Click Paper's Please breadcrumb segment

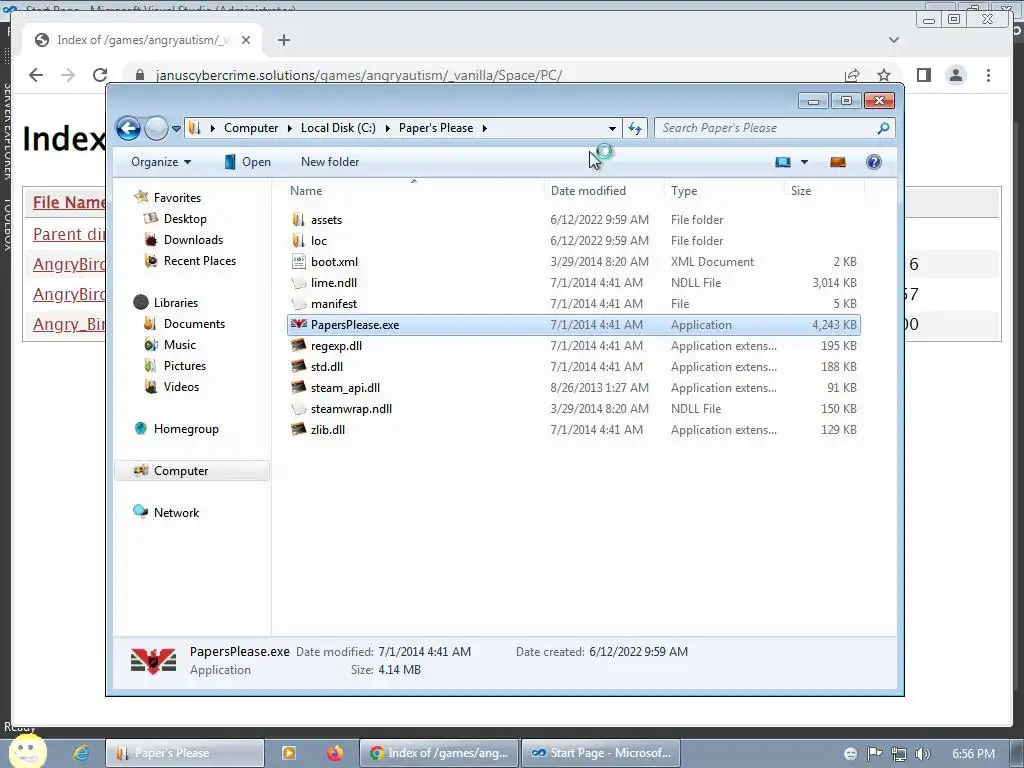click(x=436, y=128)
